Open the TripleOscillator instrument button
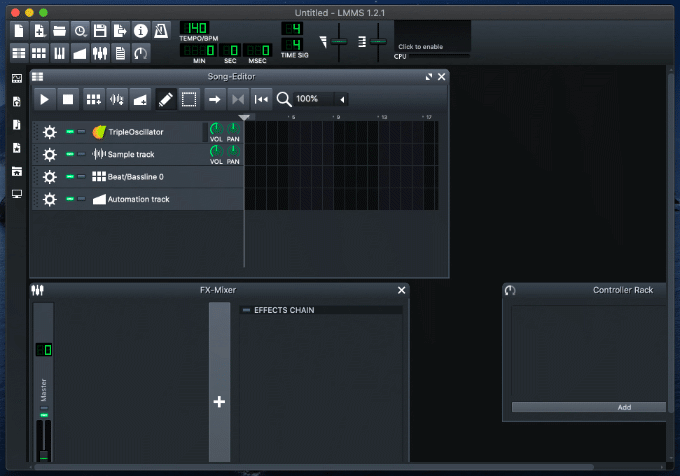The image size is (680, 476). pyautogui.click(x=146, y=132)
